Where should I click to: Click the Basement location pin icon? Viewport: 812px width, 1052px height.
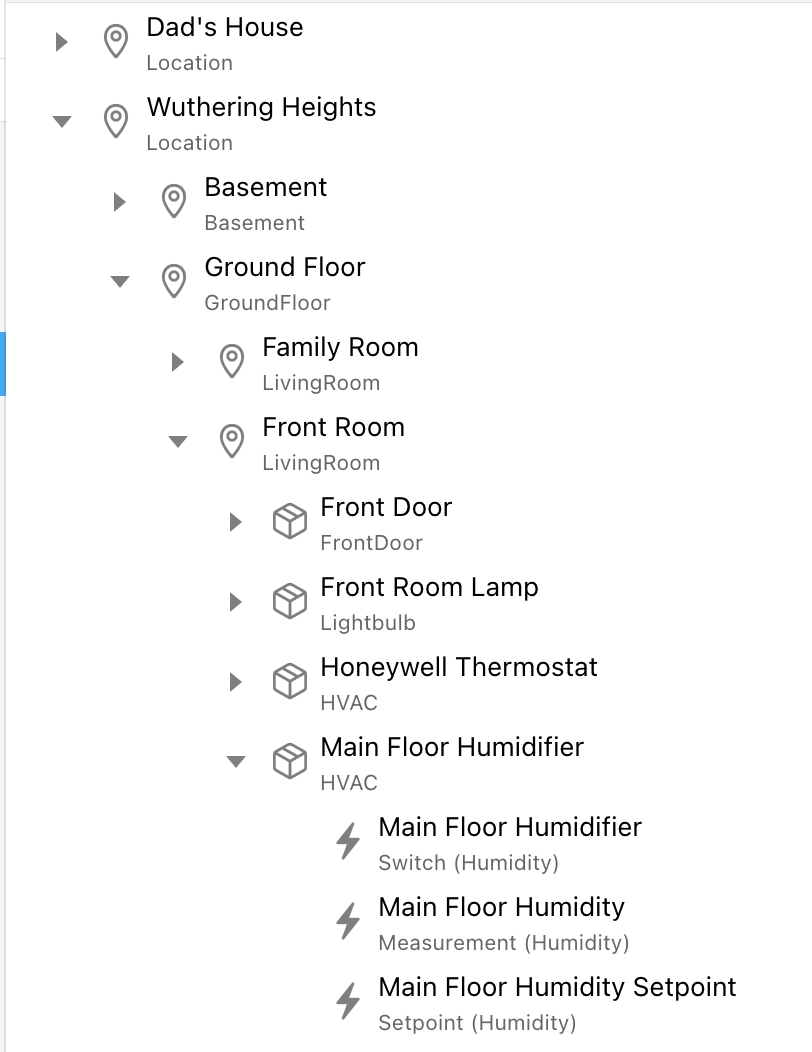(174, 202)
